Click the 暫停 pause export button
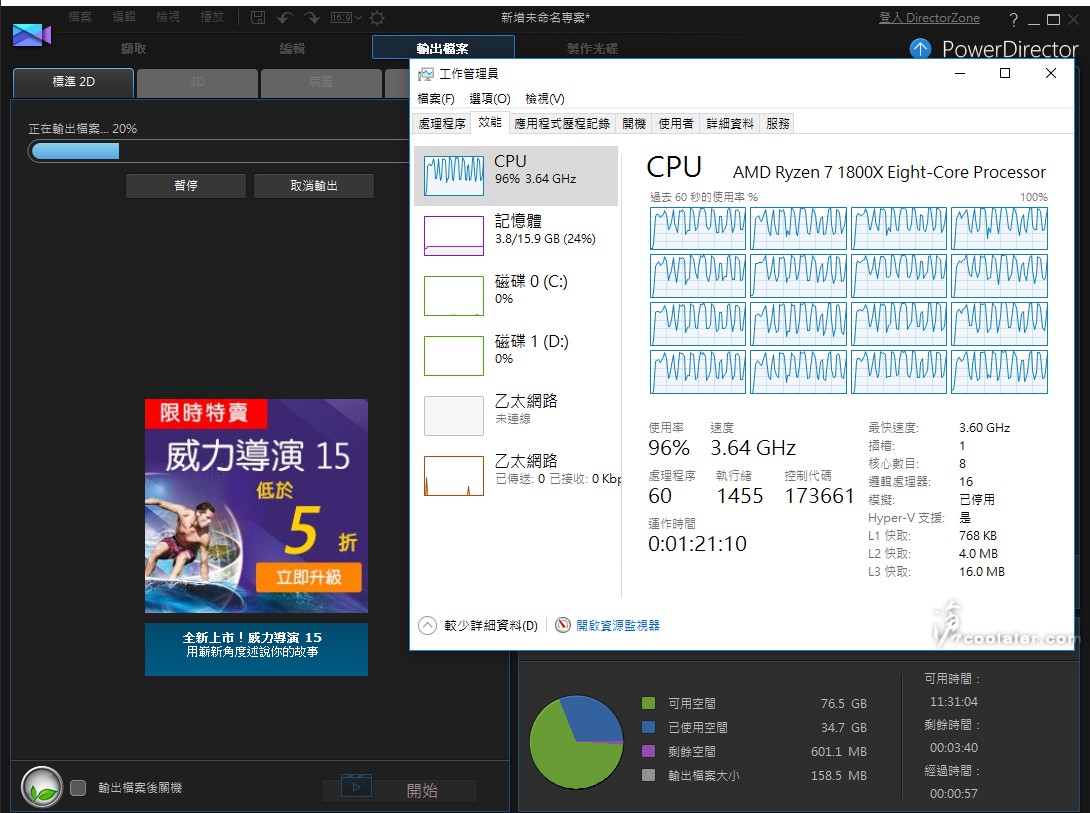This screenshot has height=813, width=1090. coord(186,186)
